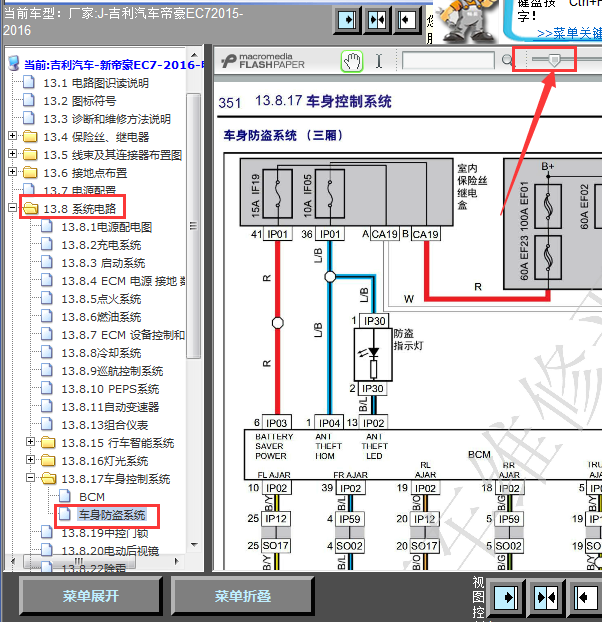This screenshot has width=602, height=622.
Task: Click the tree vertical scrollbar thumb
Action: [x=194, y=226]
